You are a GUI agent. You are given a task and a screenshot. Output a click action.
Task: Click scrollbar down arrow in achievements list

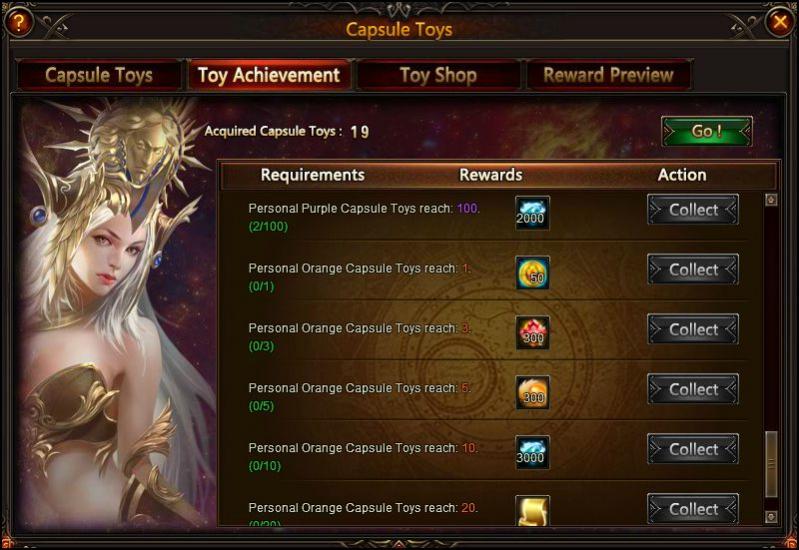pyautogui.click(x=771, y=516)
